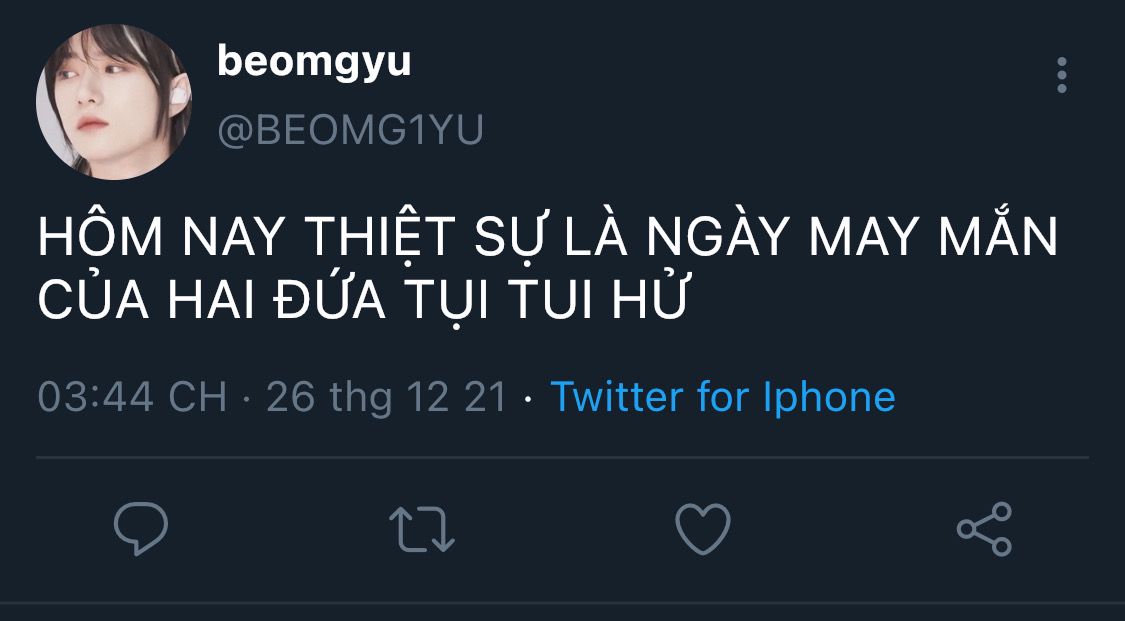Viewport: 1125px width, 621px height.
Task: Click the 03:44 CH timestamp
Action: pyautogui.click(x=132, y=397)
